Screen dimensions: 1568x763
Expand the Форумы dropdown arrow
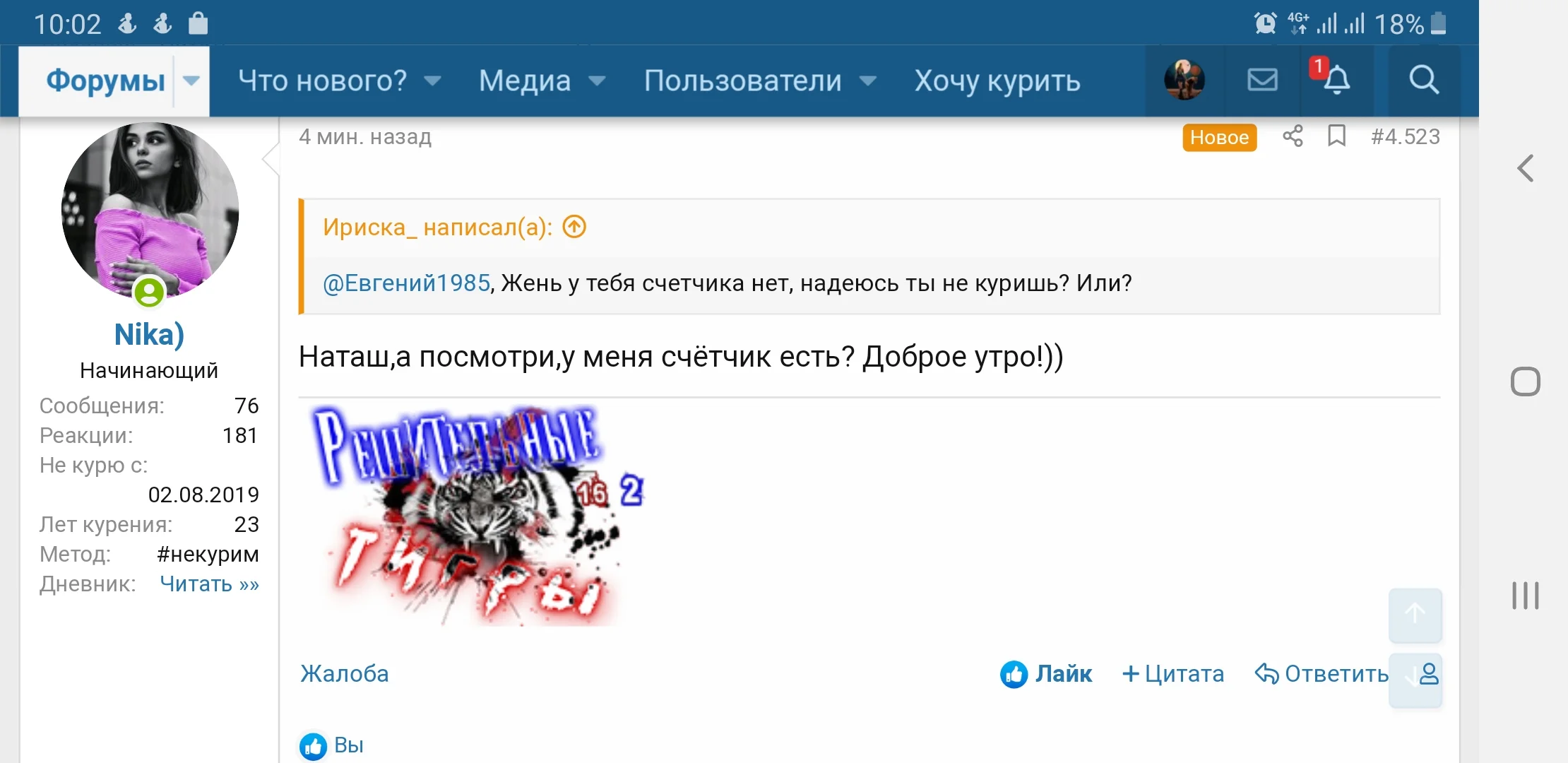coord(190,81)
